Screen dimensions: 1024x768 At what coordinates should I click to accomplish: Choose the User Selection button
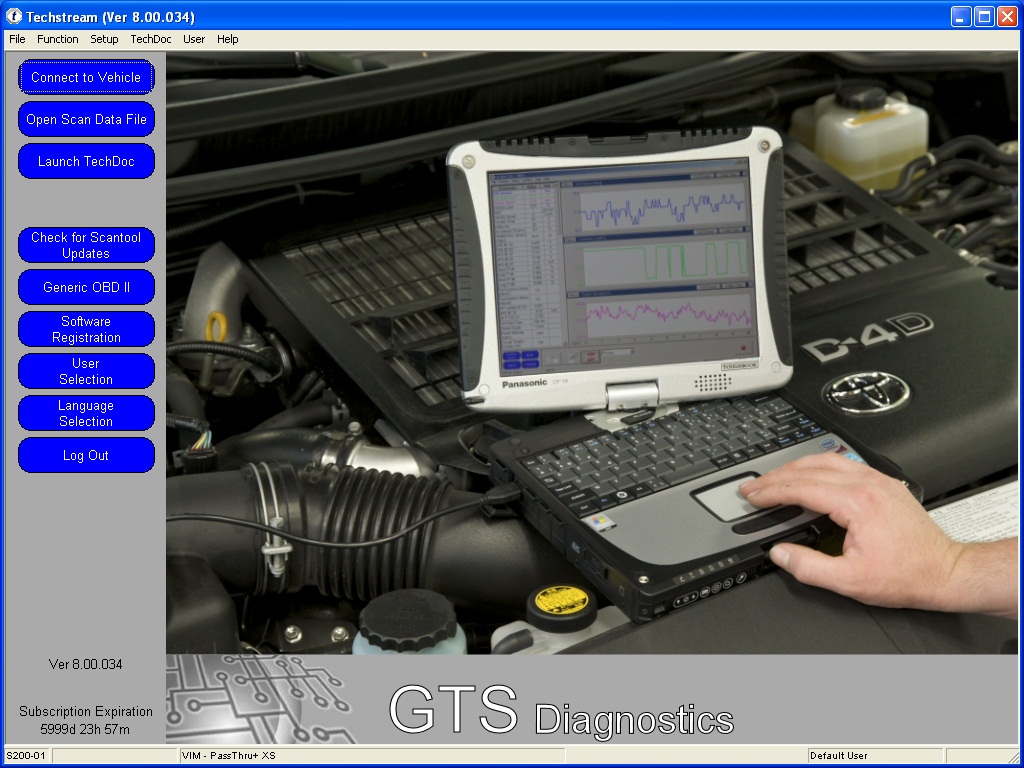86,371
